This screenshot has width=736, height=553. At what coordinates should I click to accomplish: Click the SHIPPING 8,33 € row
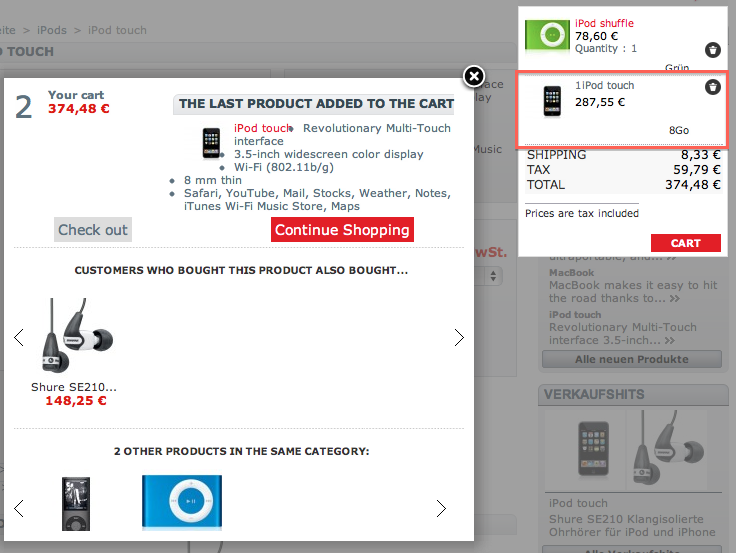623,154
